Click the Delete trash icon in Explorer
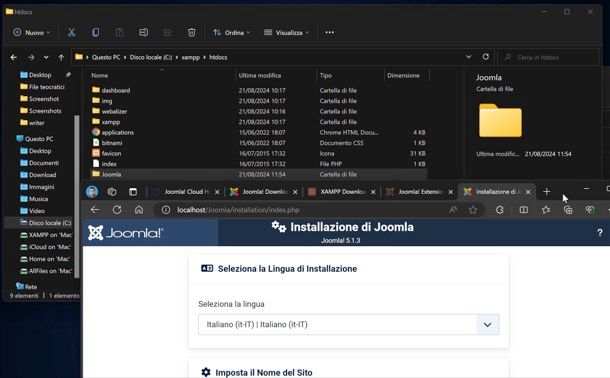The image size is (610, 378). (x=191, y=33)
